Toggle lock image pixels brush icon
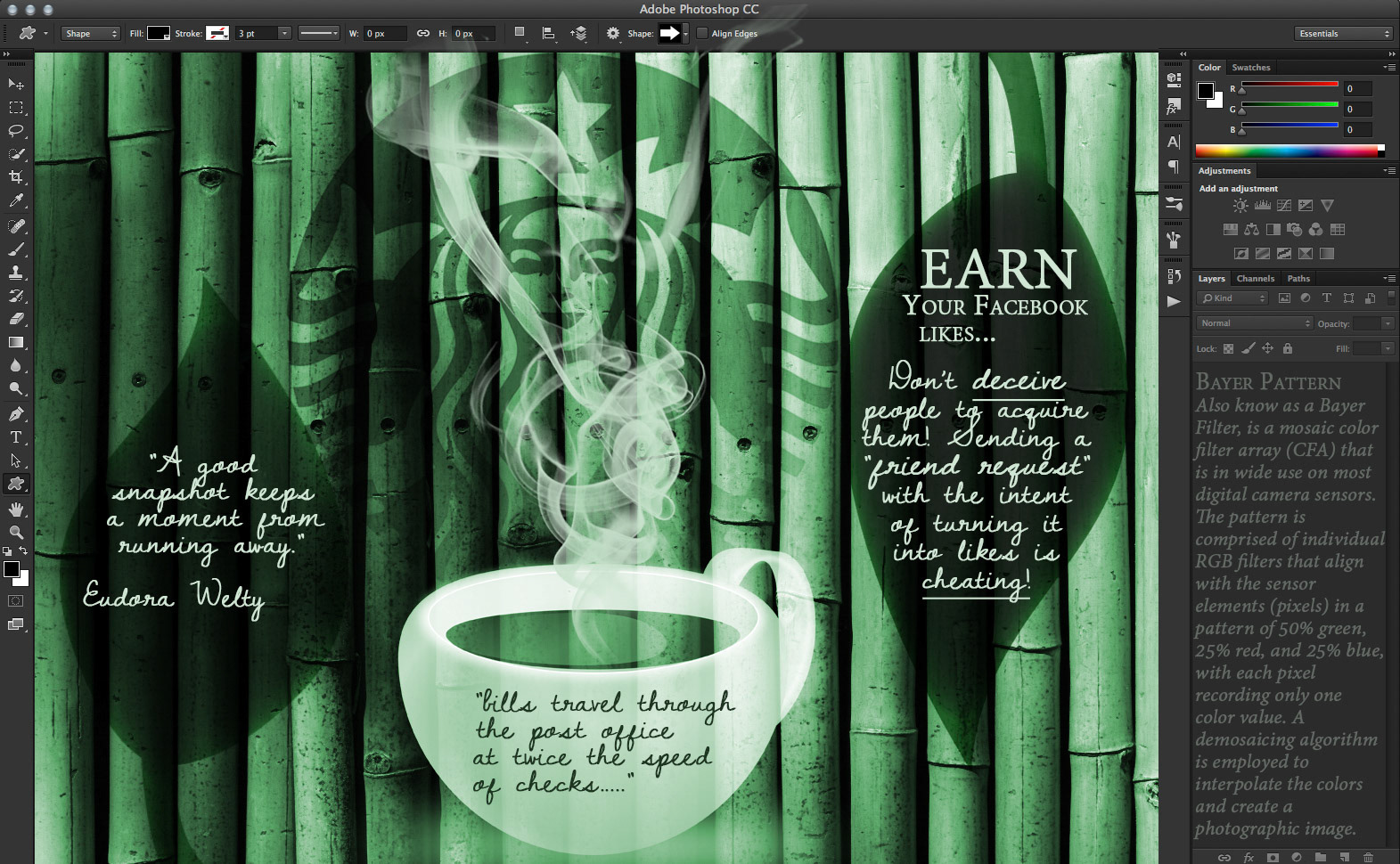 click(1248, 348)
